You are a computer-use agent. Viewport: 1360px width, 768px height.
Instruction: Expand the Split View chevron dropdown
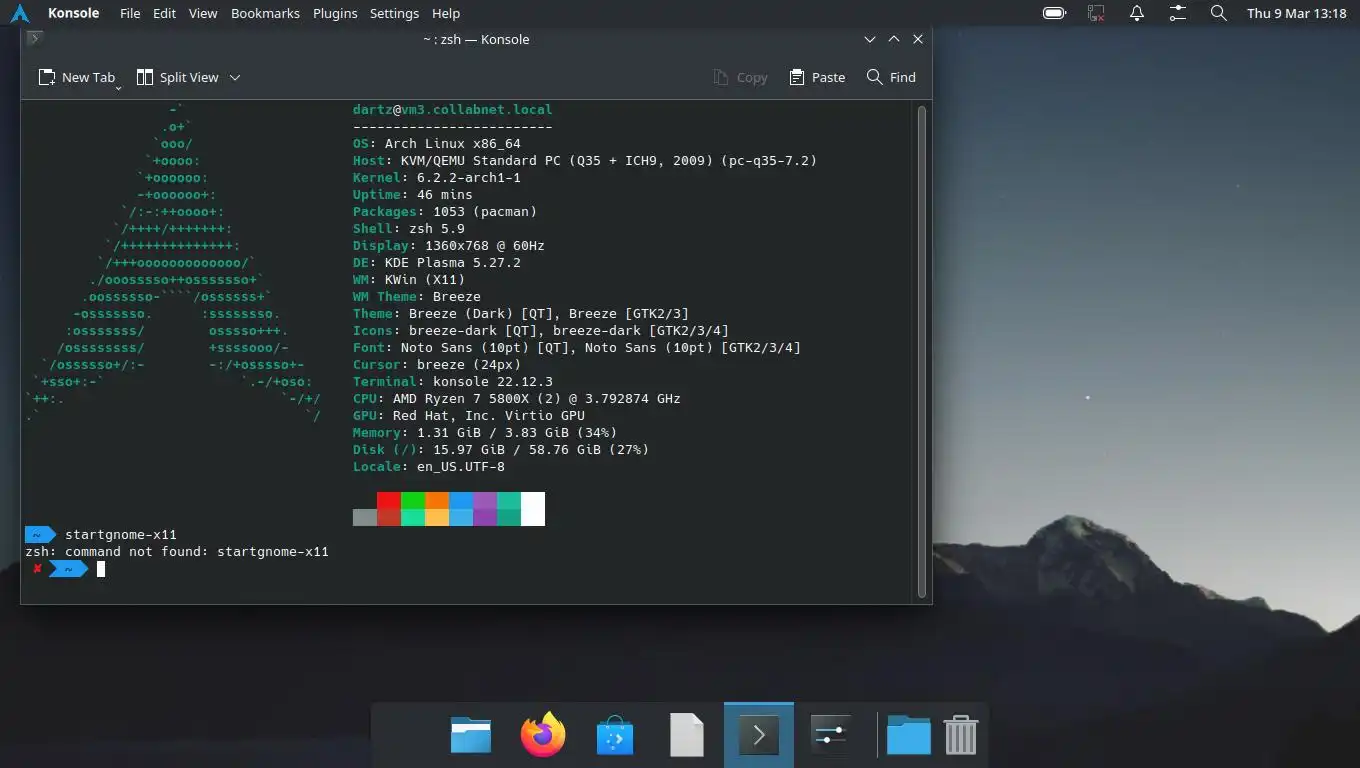(x=235, y=77)
